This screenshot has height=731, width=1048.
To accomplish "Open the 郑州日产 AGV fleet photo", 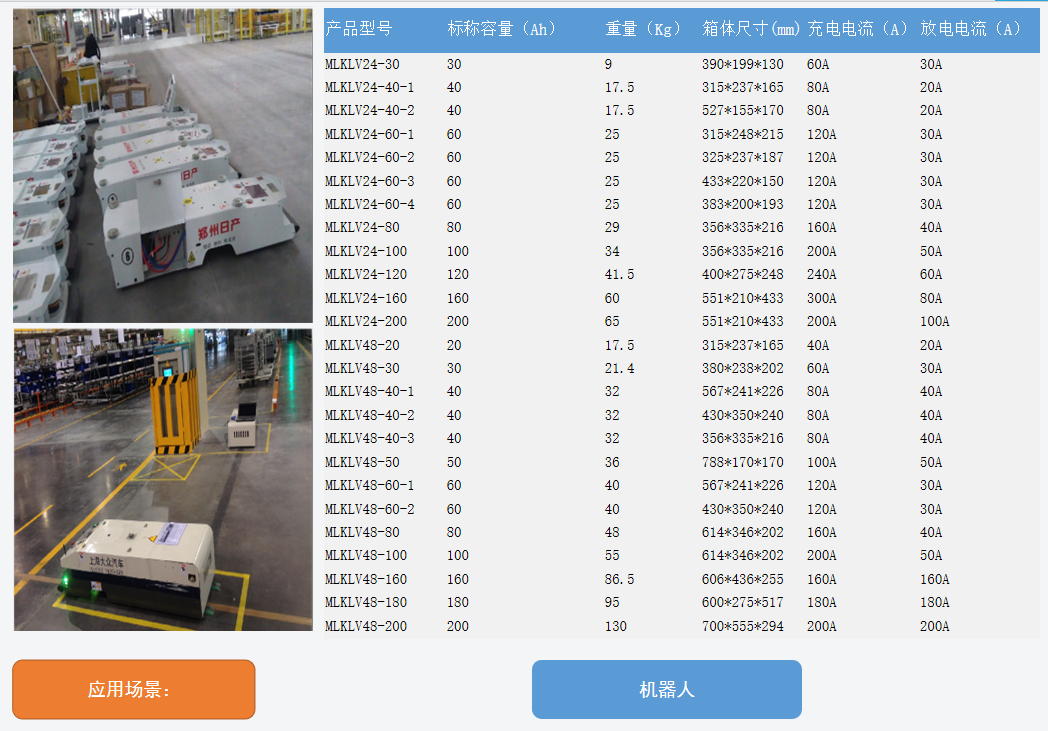I will click(x=162, y=166).
